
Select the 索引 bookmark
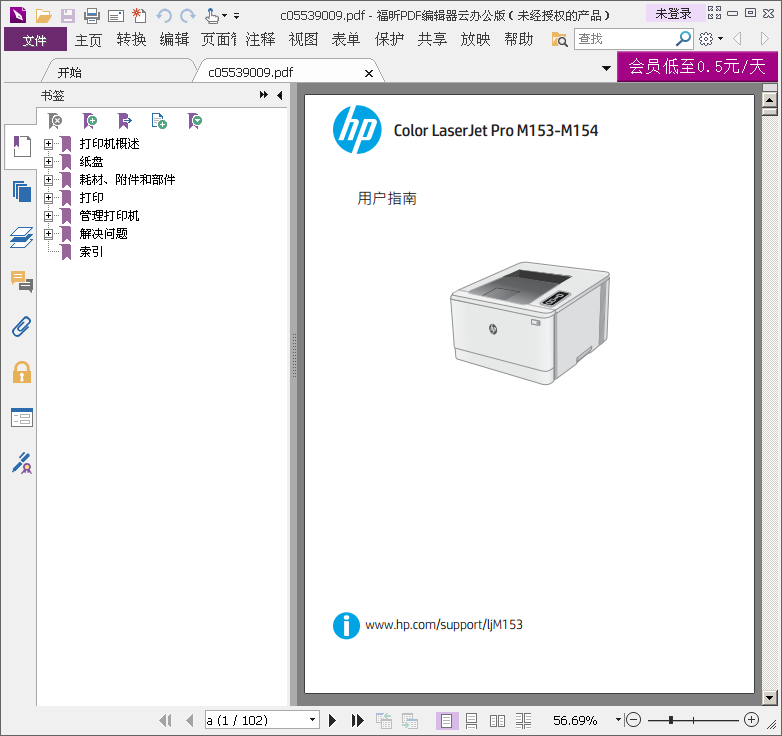[x=91, y=252]
